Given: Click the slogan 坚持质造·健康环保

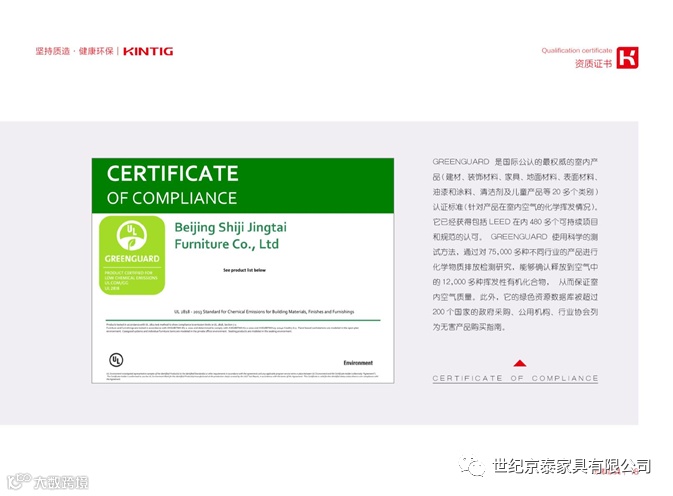Looking at the screenshot, I should pyautogui.click(x=74, y=51).
